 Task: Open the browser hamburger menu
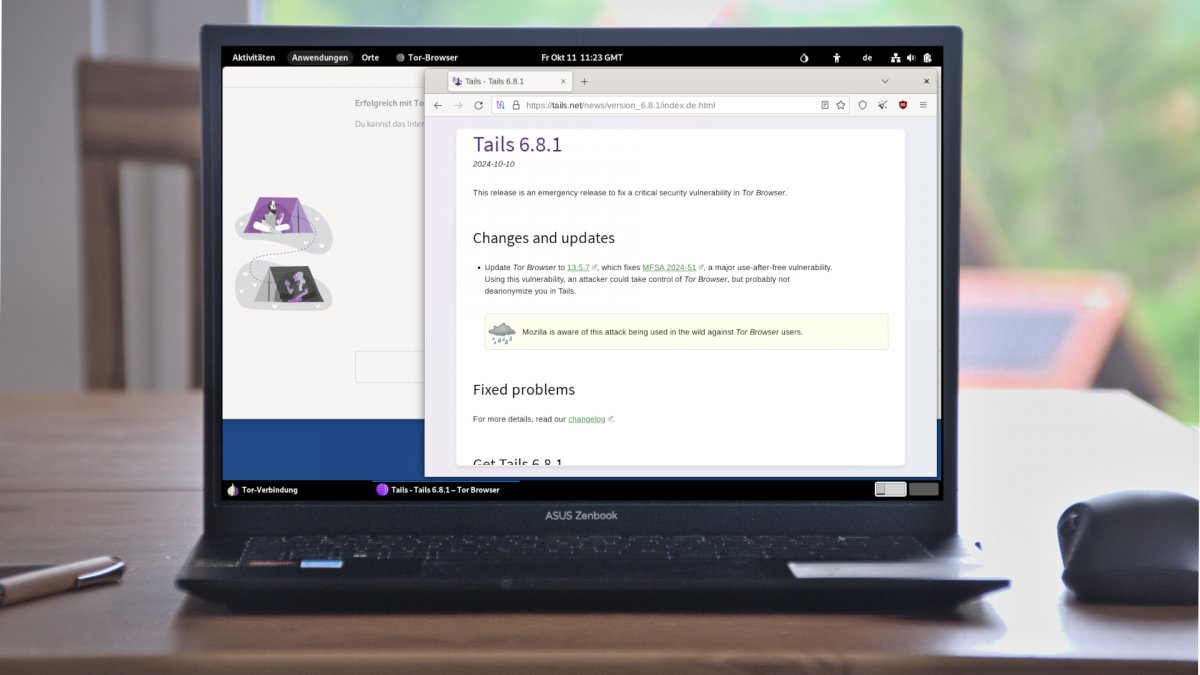[x=923, y=105]
